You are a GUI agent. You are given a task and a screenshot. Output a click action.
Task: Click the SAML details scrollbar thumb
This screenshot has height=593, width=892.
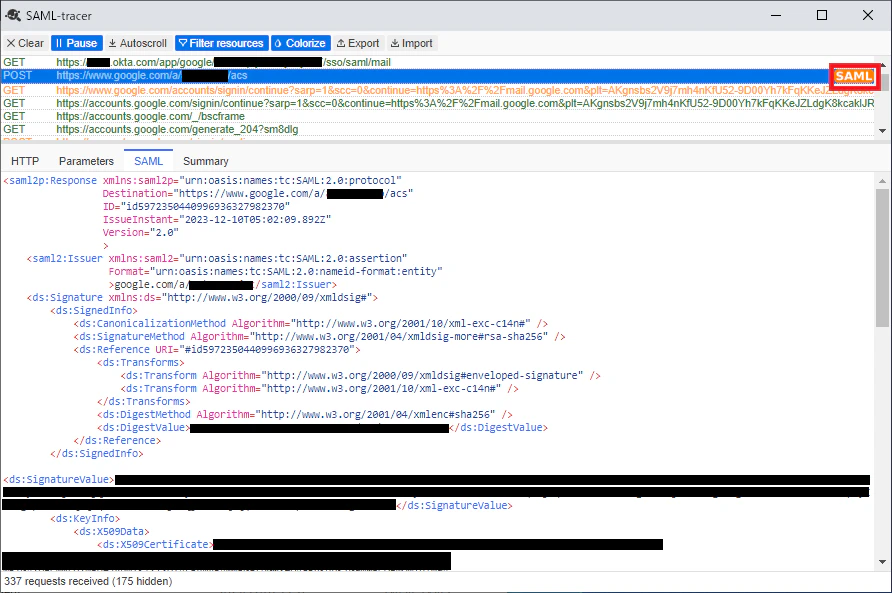(x=882, y=257)
